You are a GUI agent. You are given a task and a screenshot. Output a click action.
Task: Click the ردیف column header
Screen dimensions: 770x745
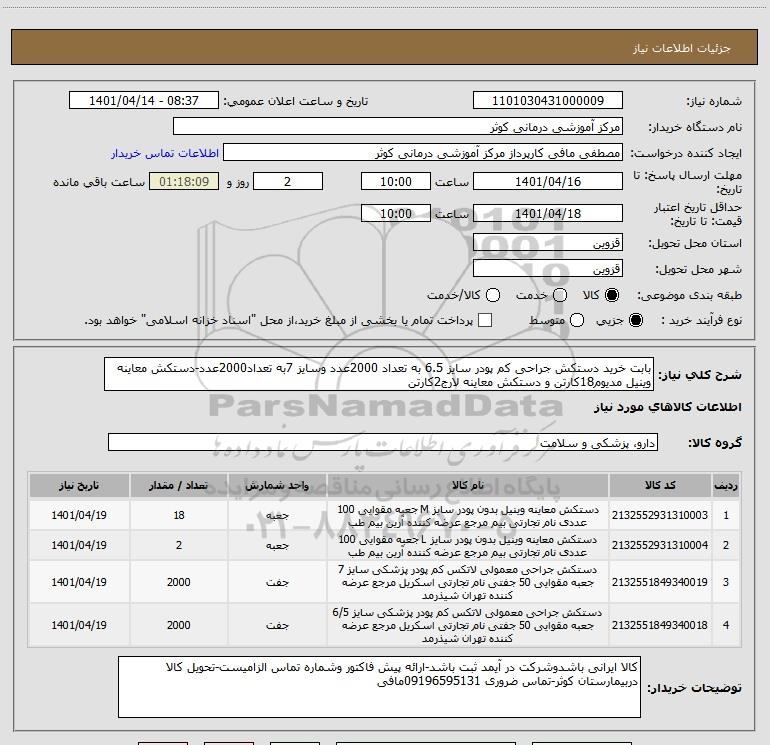pyautogui.click(x=726, y=485)
